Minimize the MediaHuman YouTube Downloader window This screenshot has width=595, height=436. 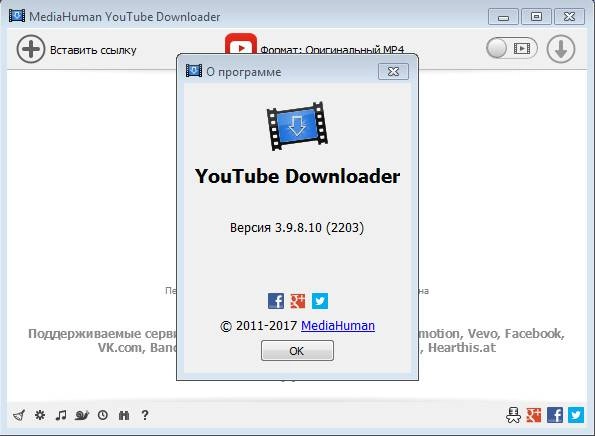click(x=503, y=17)
